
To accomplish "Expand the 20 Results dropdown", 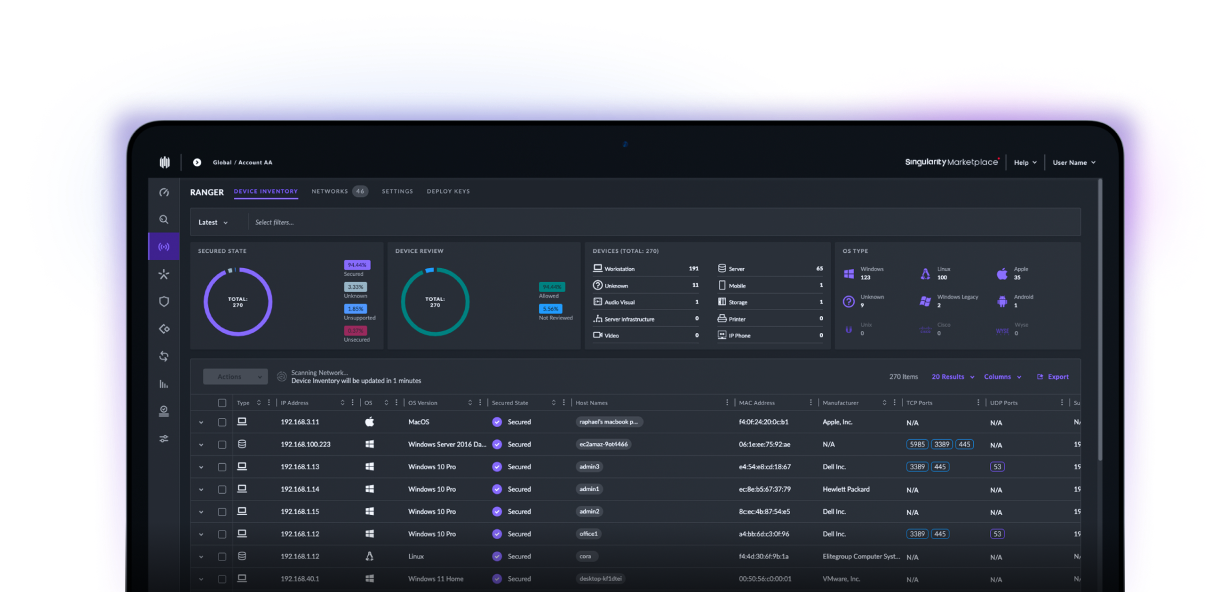I will click(951, 377).
